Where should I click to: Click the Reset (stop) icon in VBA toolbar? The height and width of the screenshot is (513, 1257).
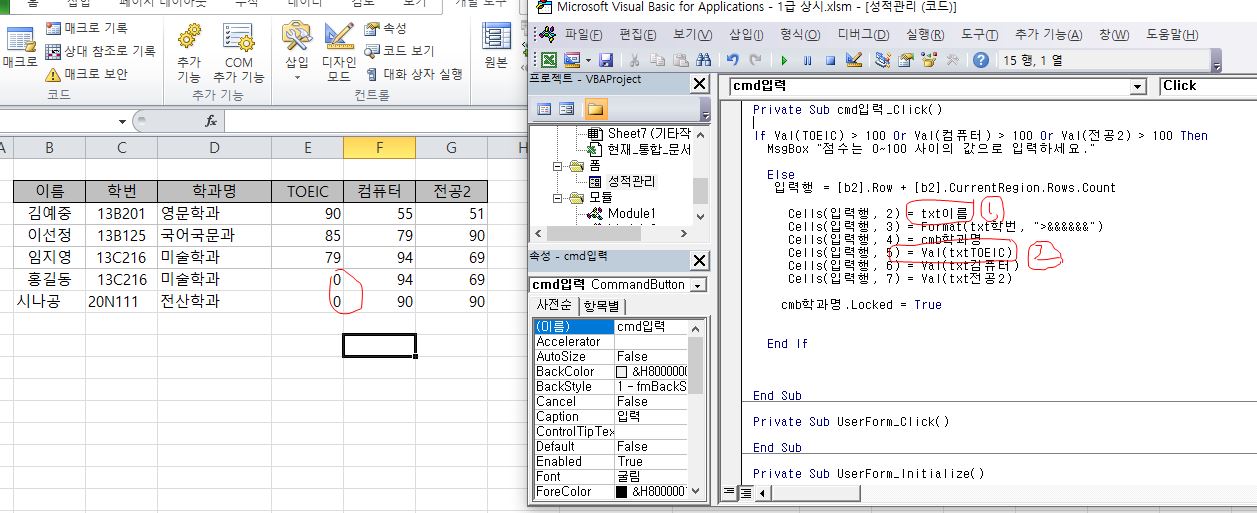(x=829, y=61)
